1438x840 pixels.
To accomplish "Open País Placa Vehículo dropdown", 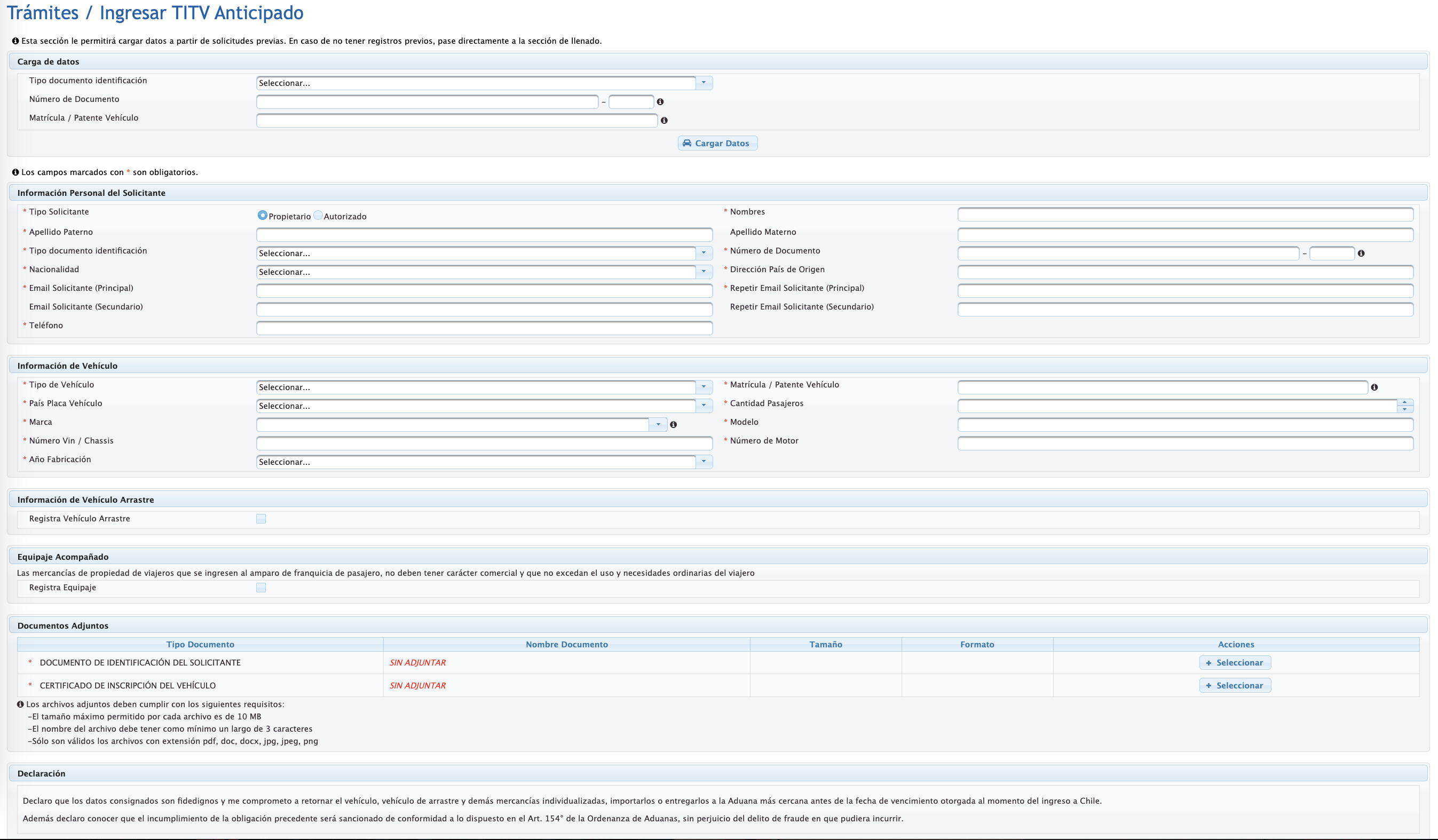I will click(x=704, y=406).
